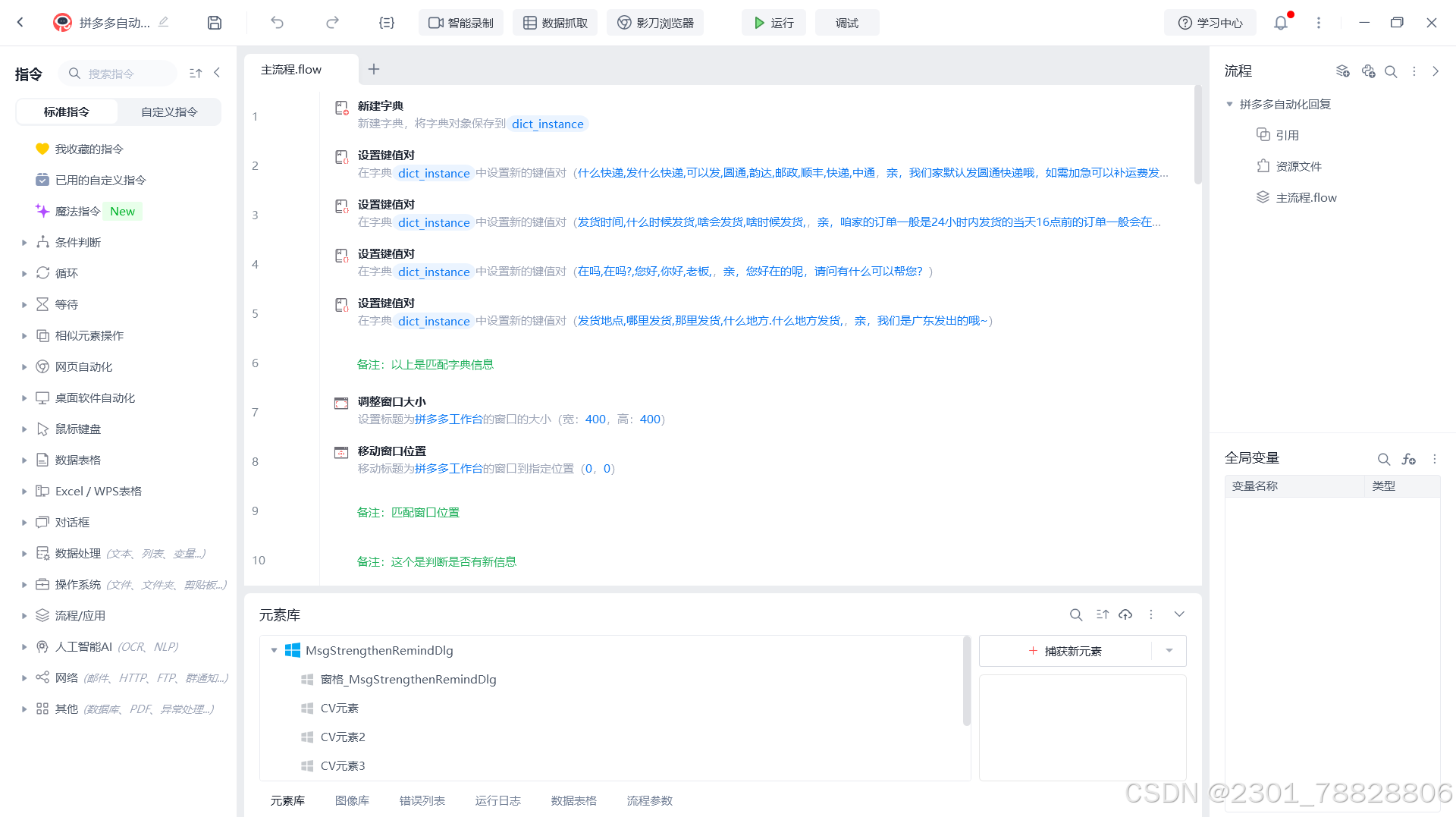Screen dimensions: 1456x817
Task: Open the 流程参数 bottom tab
Action: point(649,800)
